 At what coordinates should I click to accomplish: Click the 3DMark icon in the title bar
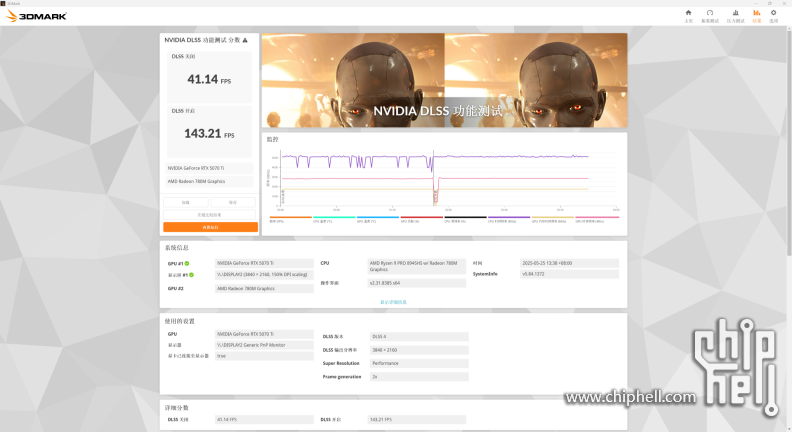point(3,3)
